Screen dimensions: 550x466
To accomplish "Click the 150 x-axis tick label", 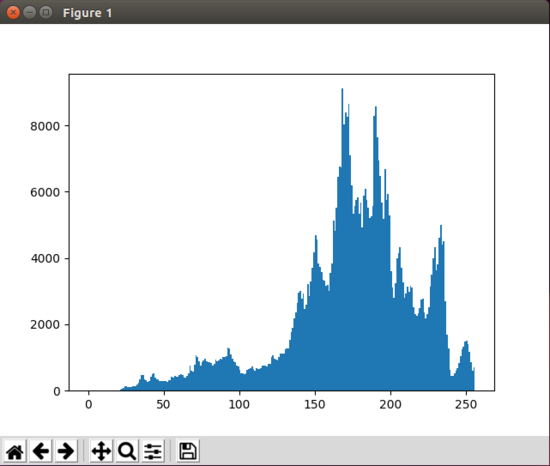I will tap(315, 405).
